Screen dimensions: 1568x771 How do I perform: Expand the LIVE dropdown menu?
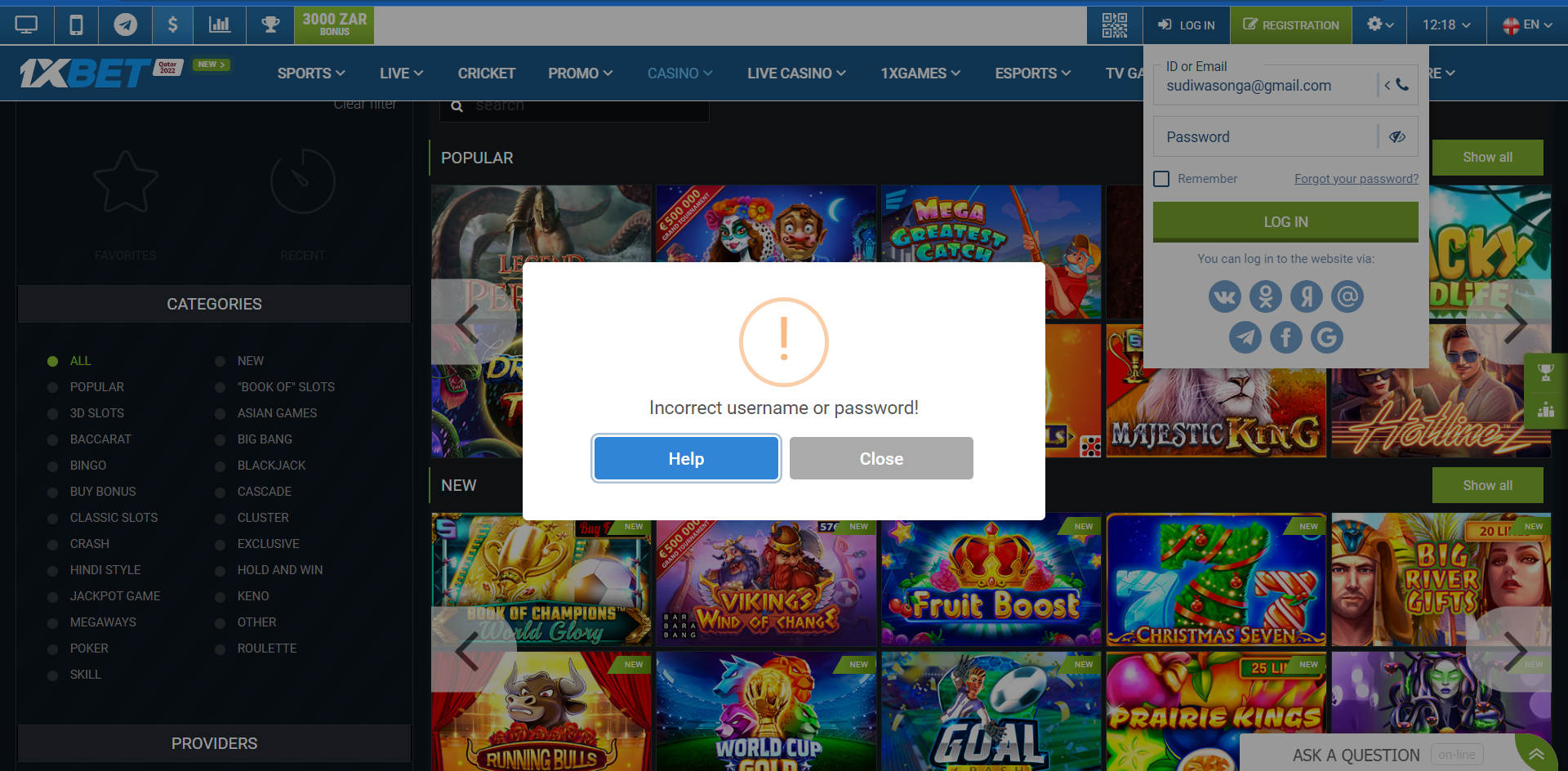coord(402,74)
